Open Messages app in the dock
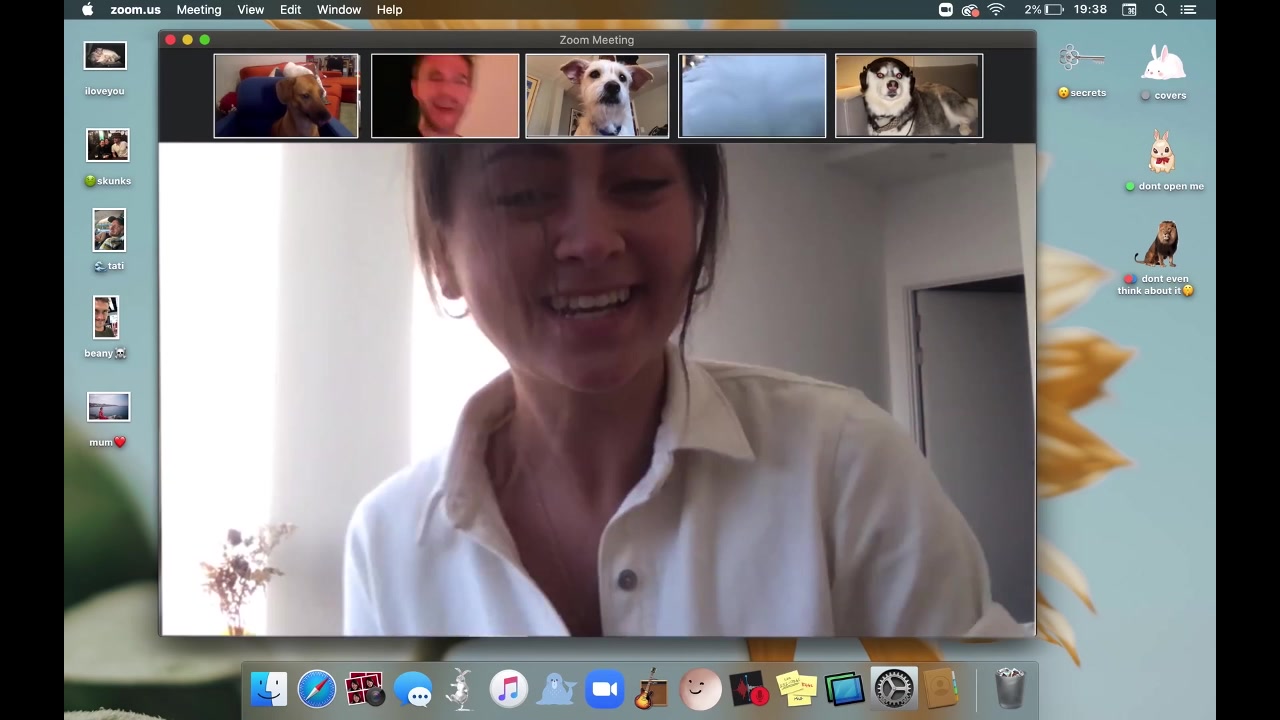The height and width of the screenshot is (720, 1280). [x=413, y=689]
